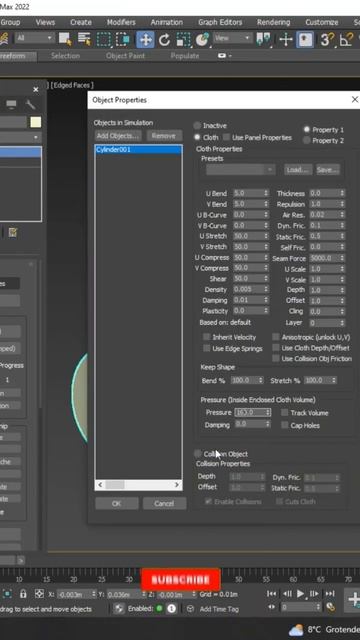Click the Isolate Selection toggle in status bar
Screen dimensions: 360x640
pyautogui.click(x=7, y=594)
